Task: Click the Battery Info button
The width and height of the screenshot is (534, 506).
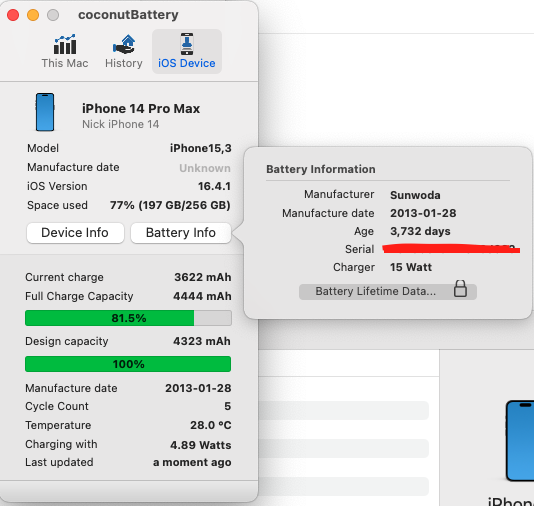Action: (181, 233)
